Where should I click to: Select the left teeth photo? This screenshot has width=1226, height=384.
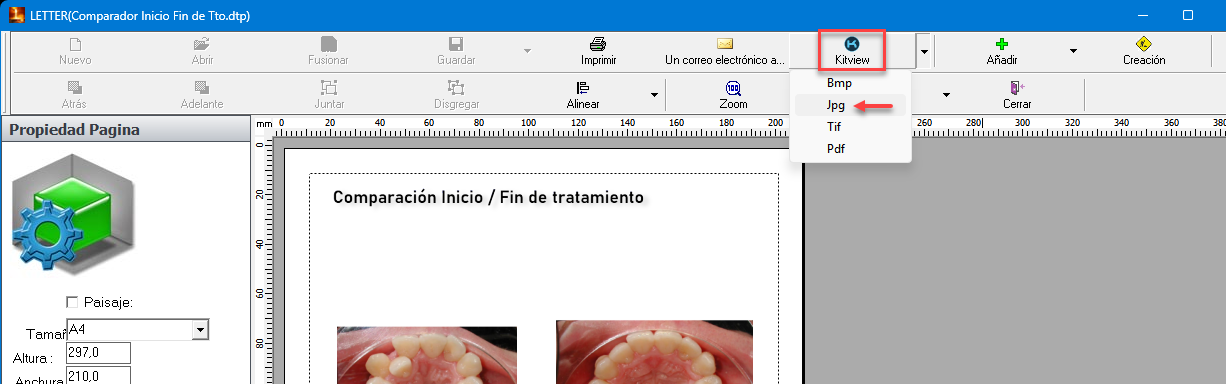pyautogui.click(x=427, y=355)
